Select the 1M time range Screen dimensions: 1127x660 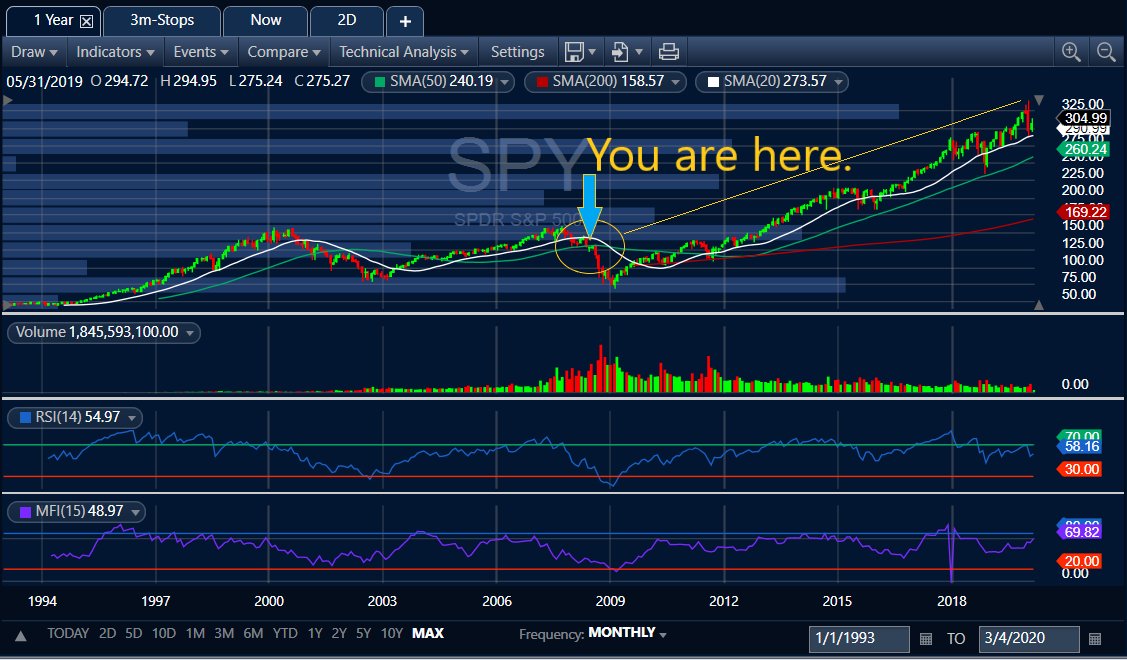click(195, 633)
